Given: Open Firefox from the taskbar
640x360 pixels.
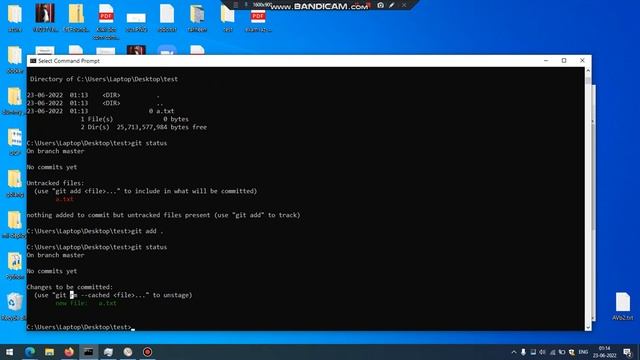Looking at the screenshot, I should click(x=69, y=352).
